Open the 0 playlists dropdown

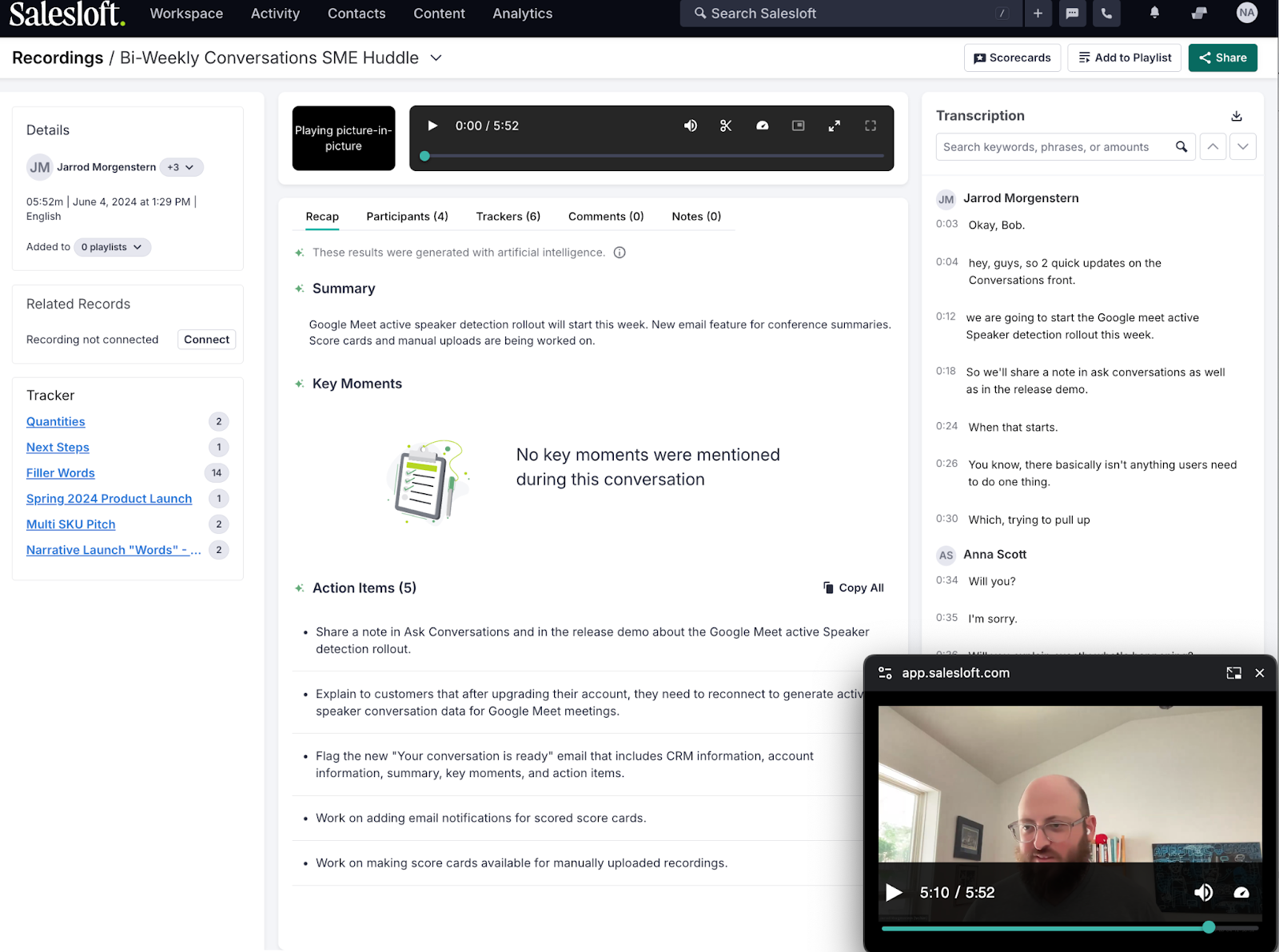pyautogui.click(x=112, y=247)
